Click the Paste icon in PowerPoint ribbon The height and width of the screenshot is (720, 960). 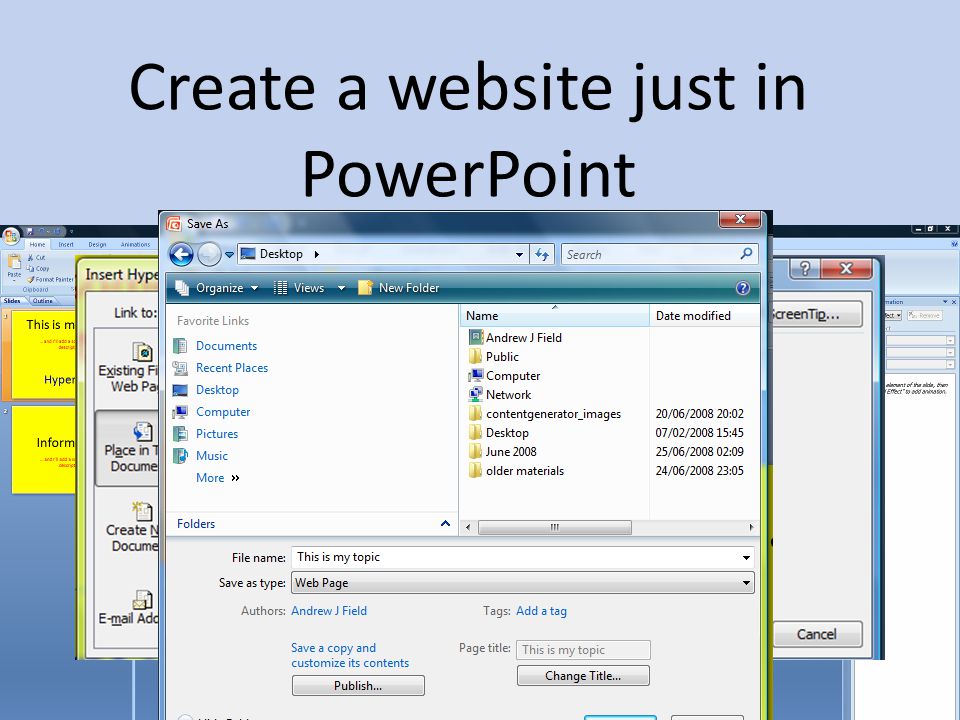click(x=14, y=264)
